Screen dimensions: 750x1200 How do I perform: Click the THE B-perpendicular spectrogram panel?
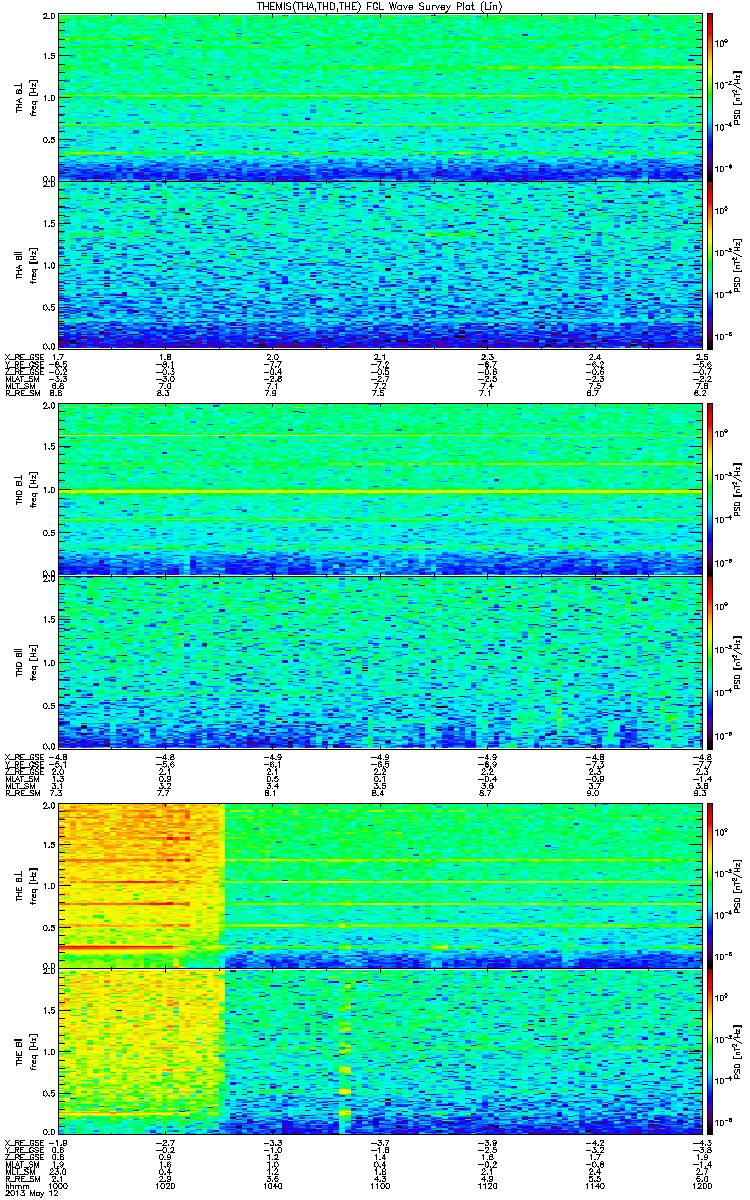pos(379,885)
